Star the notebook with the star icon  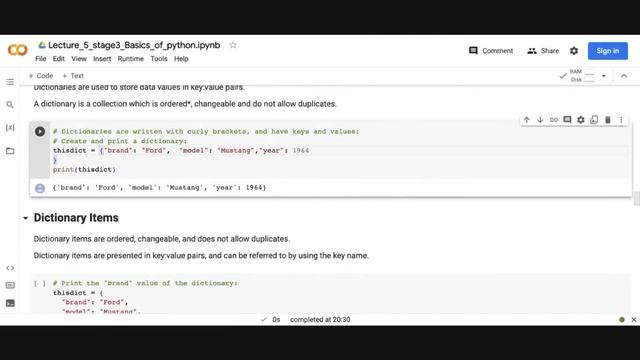(233, 45)
